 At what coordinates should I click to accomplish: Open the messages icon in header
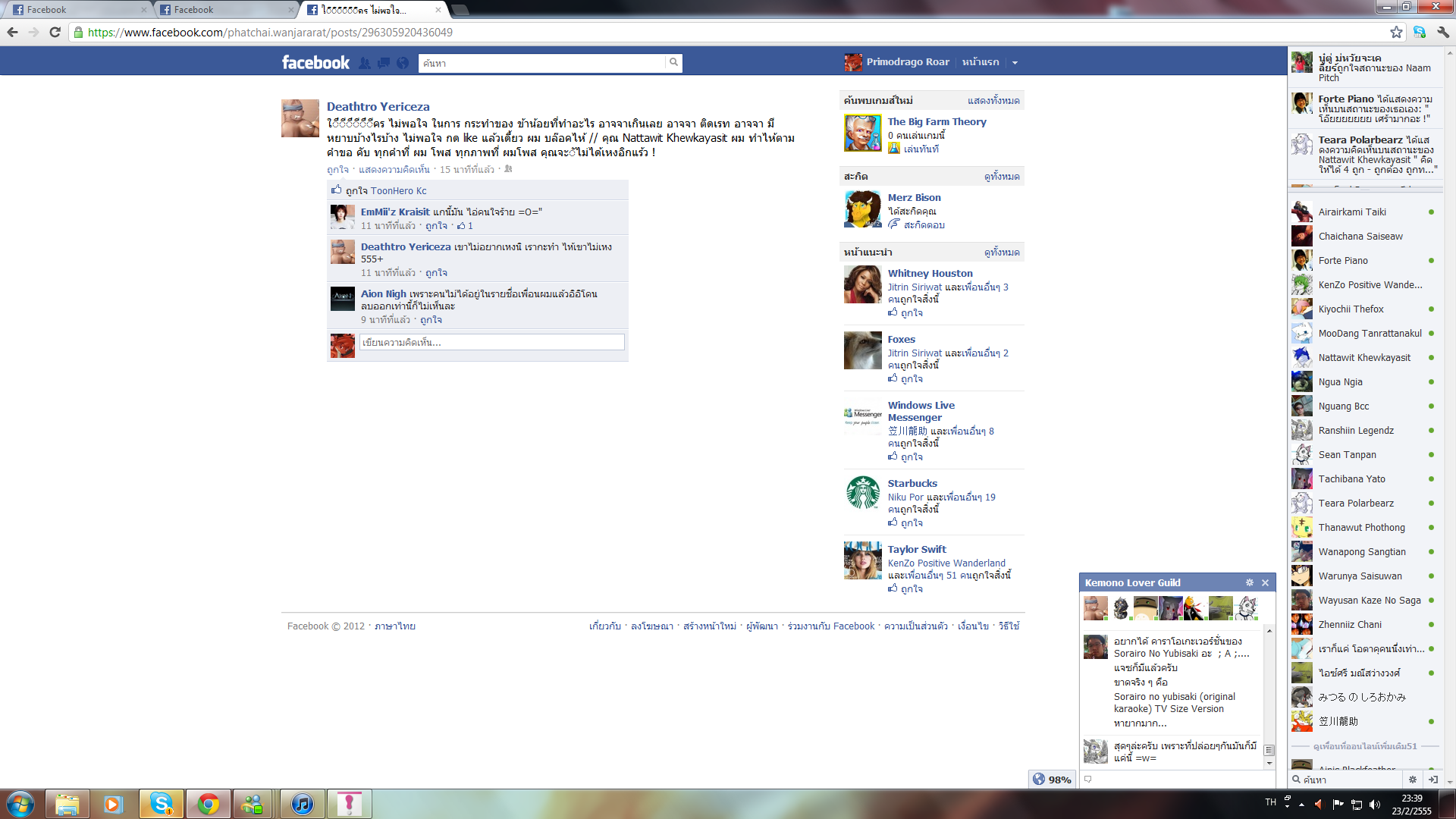(x=384, y=63)
